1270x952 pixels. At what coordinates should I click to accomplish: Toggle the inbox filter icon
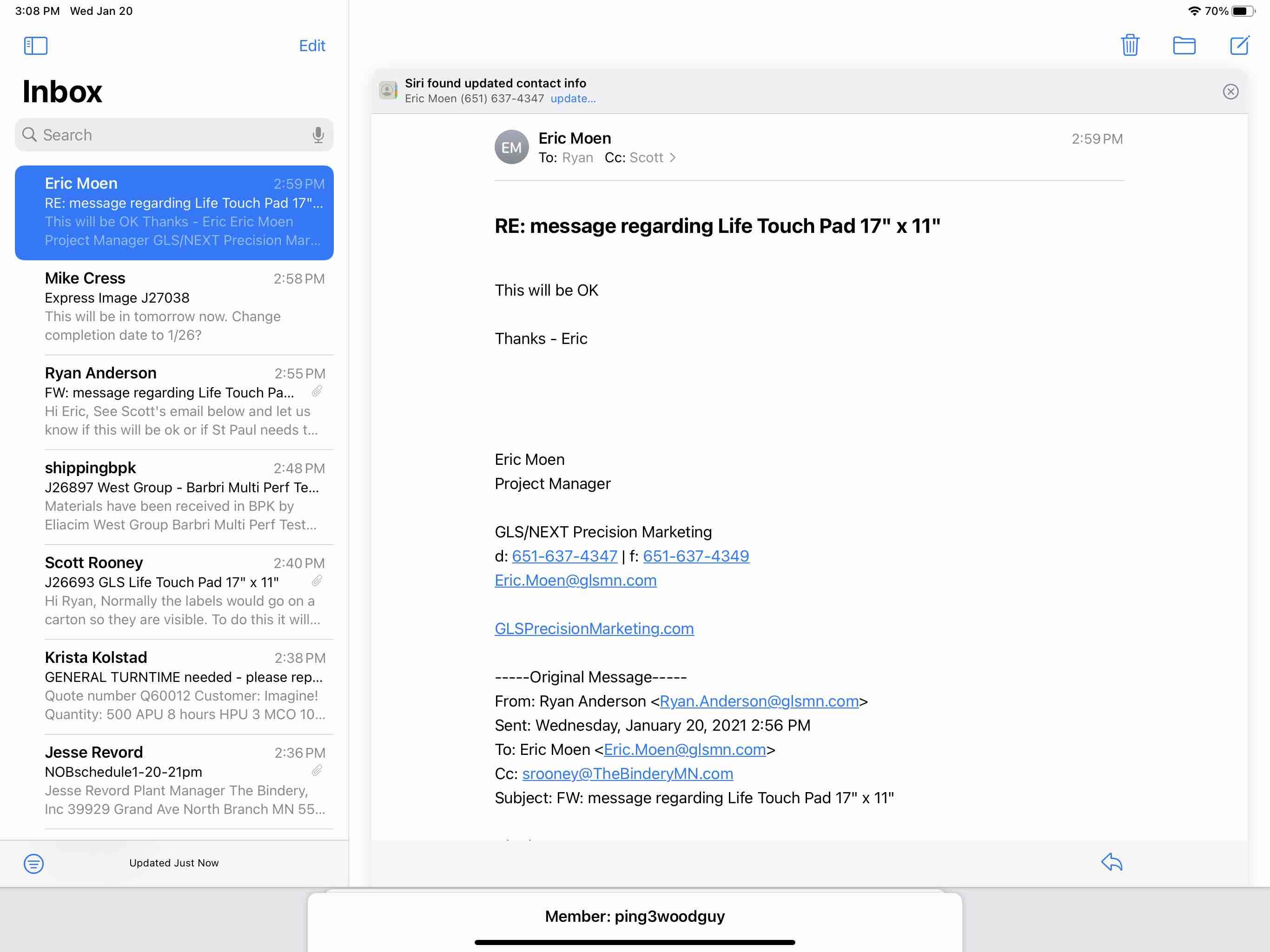coord(34,863)
